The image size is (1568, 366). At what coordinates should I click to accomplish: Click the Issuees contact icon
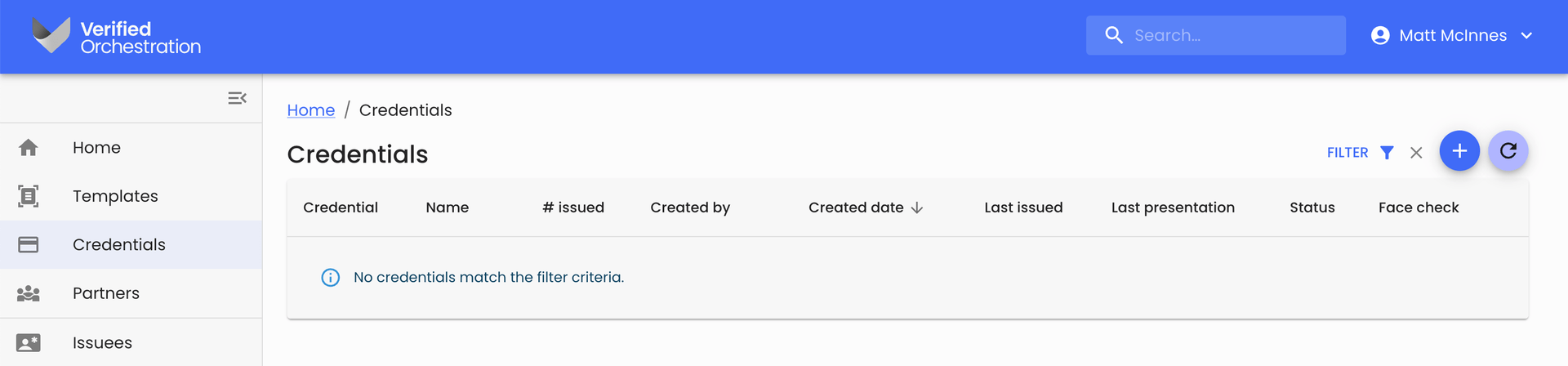(x=29, y=343)
